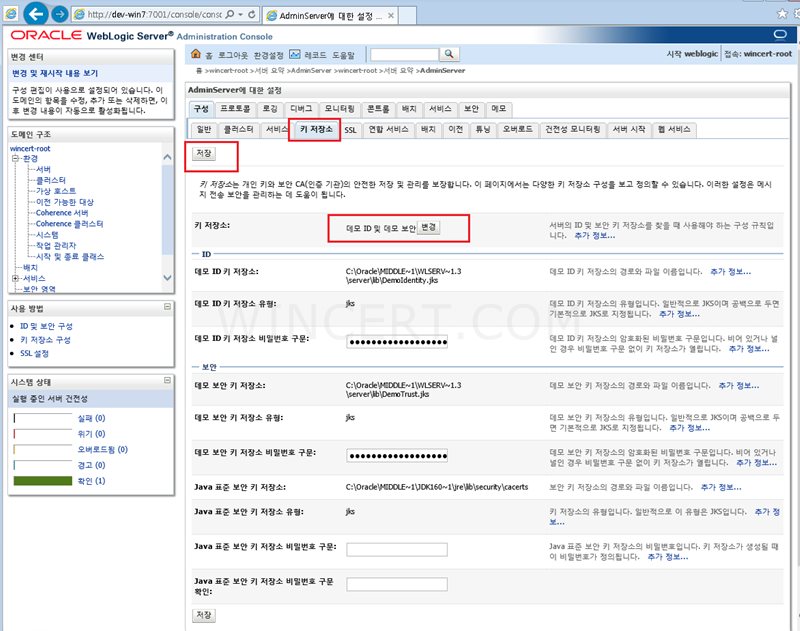The image size is (800, 631).
Task: Click the 로그아웃 toolbar link
Action: [x=233, y=55]
